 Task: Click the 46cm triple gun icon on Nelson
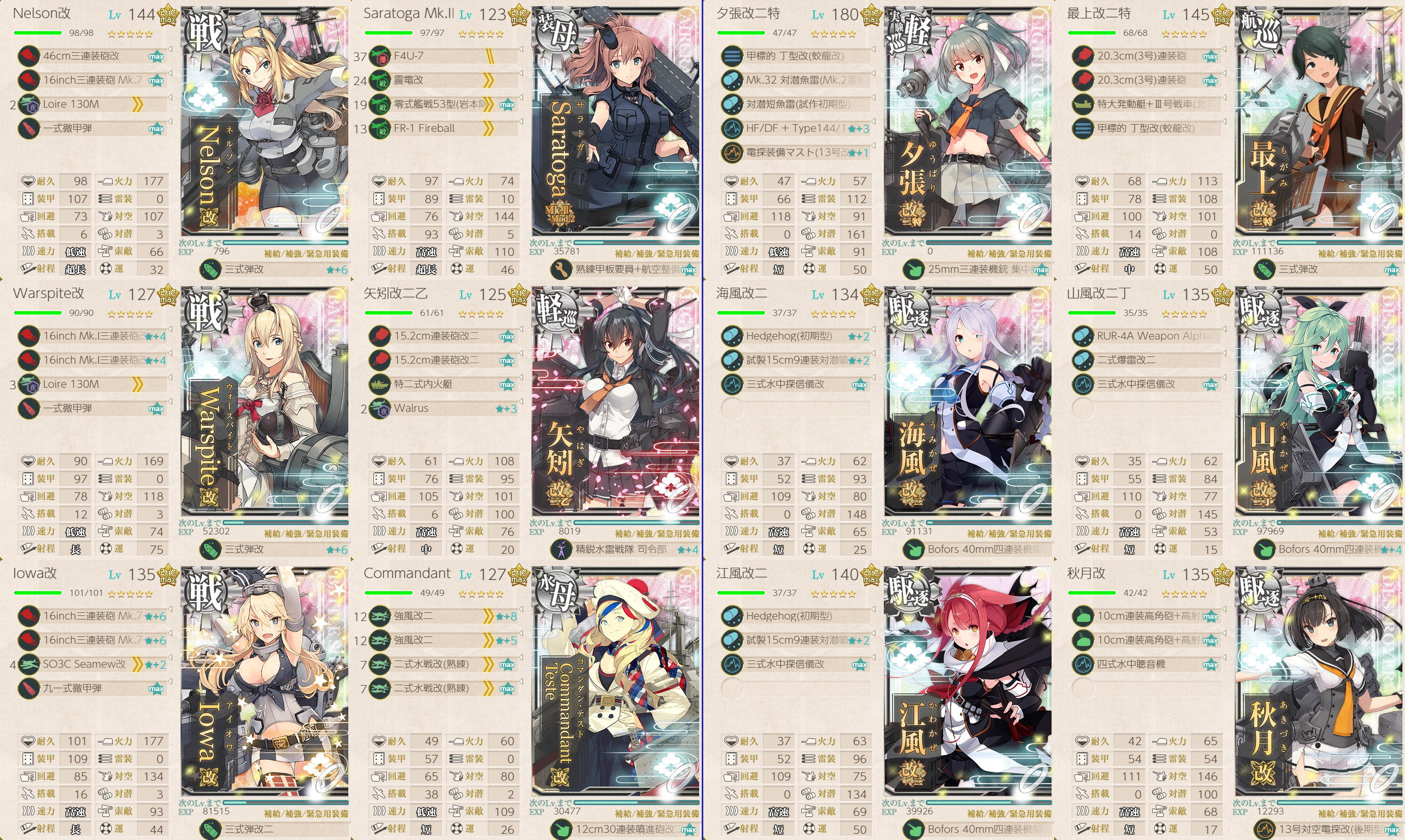click(x=28, y=56)
